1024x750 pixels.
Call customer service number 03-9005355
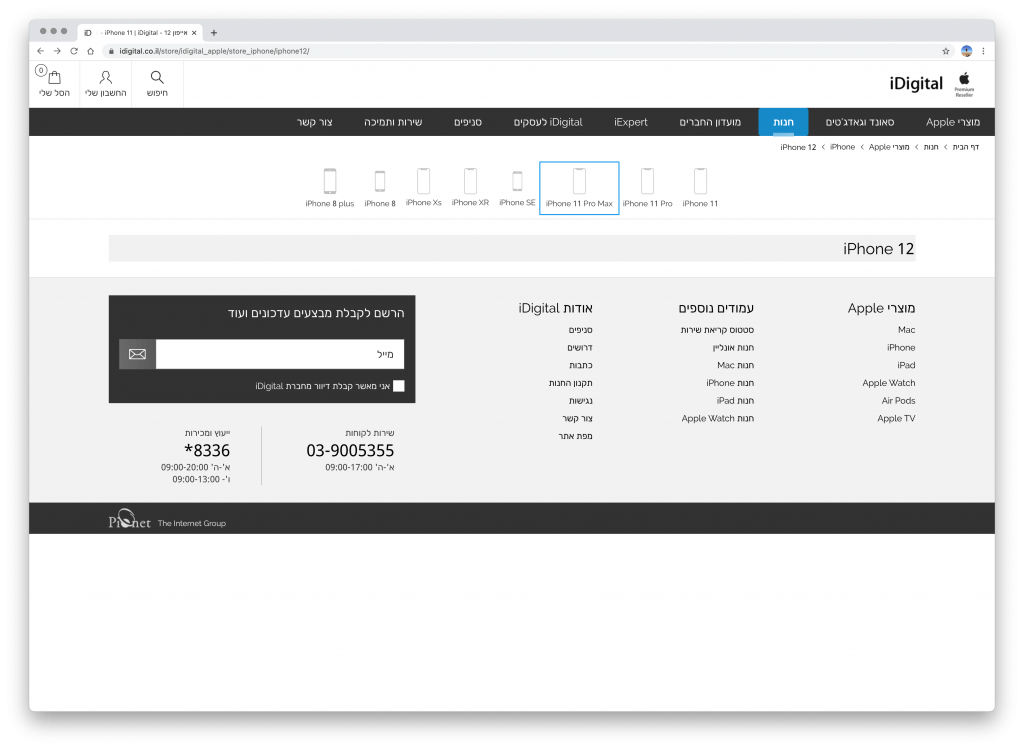click(350, 450)
